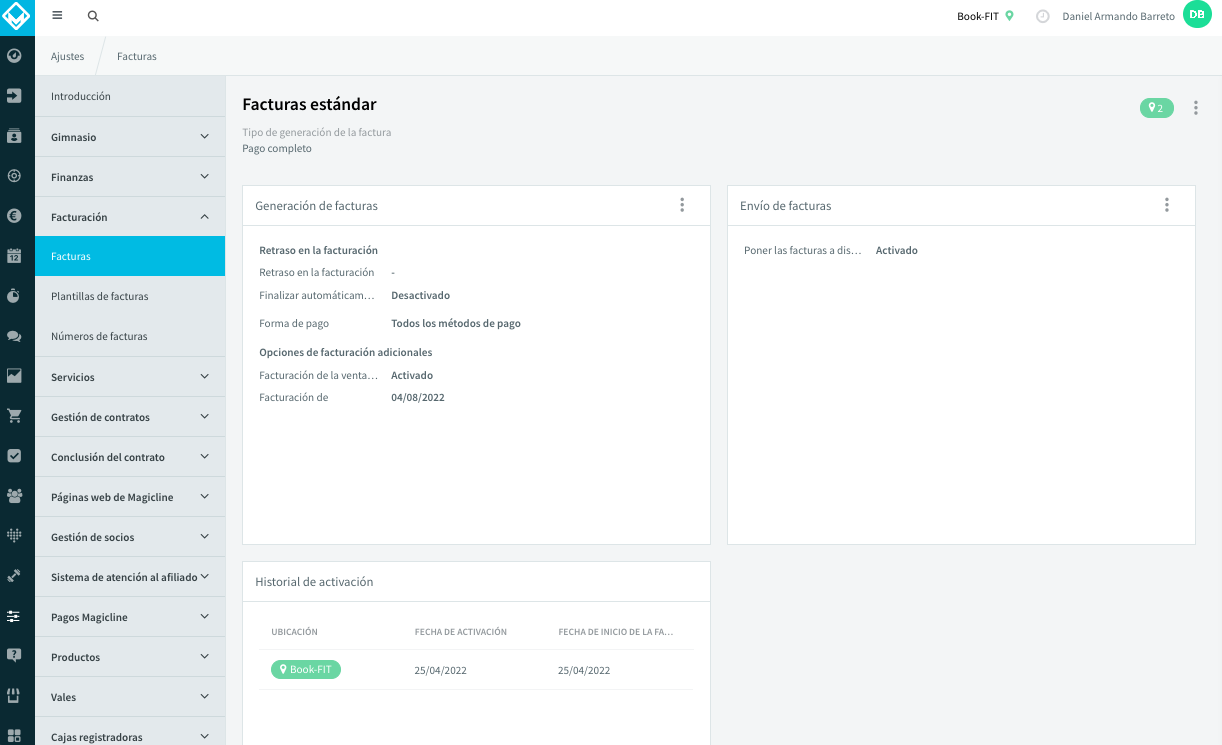Viewport: 1222px width, 745px height.
Task: Open the calendar icon in sidebar
Action: [x=14, y=256]
